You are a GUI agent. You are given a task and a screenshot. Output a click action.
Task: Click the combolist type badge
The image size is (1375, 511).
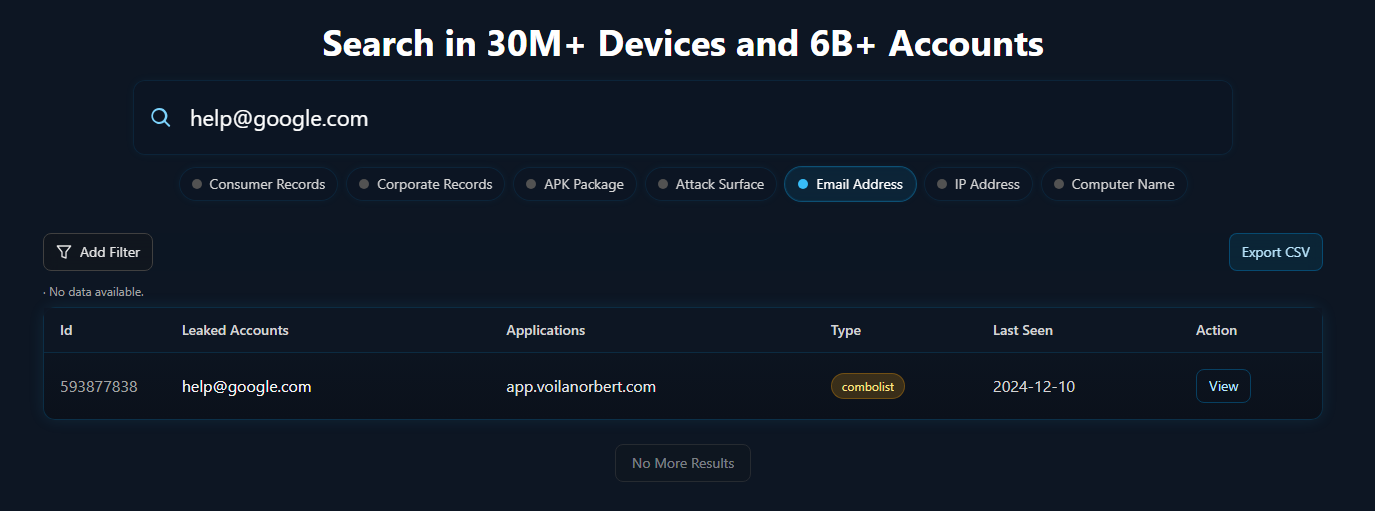867,386
